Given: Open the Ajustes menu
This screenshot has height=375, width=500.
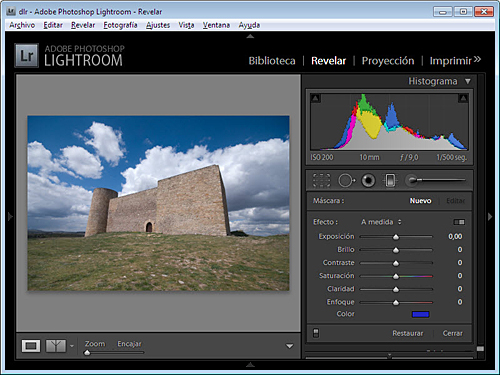Looking at the screenshot, I should (158, 25).
